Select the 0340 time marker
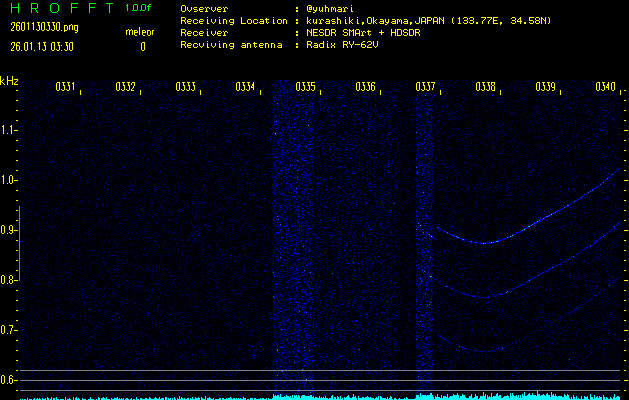Image resolution: width=629 pixels, height=400 pixels. 605,88
